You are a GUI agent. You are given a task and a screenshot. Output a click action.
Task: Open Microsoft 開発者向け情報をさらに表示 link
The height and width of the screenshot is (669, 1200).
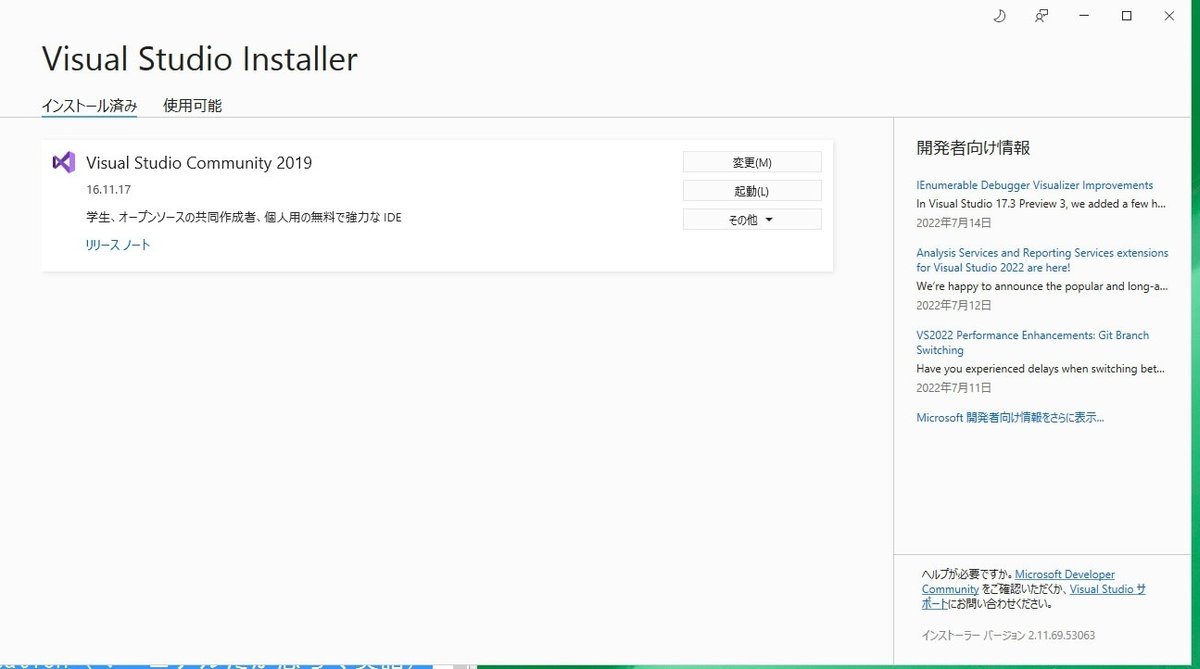pyautogui.click(x=1010, y=418)
